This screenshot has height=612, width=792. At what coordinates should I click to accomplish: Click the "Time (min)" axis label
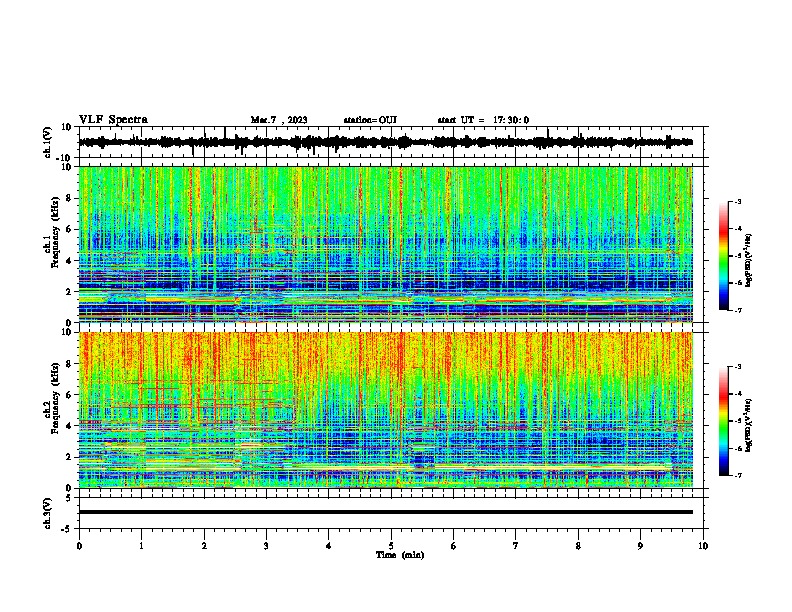click(400, 555)
